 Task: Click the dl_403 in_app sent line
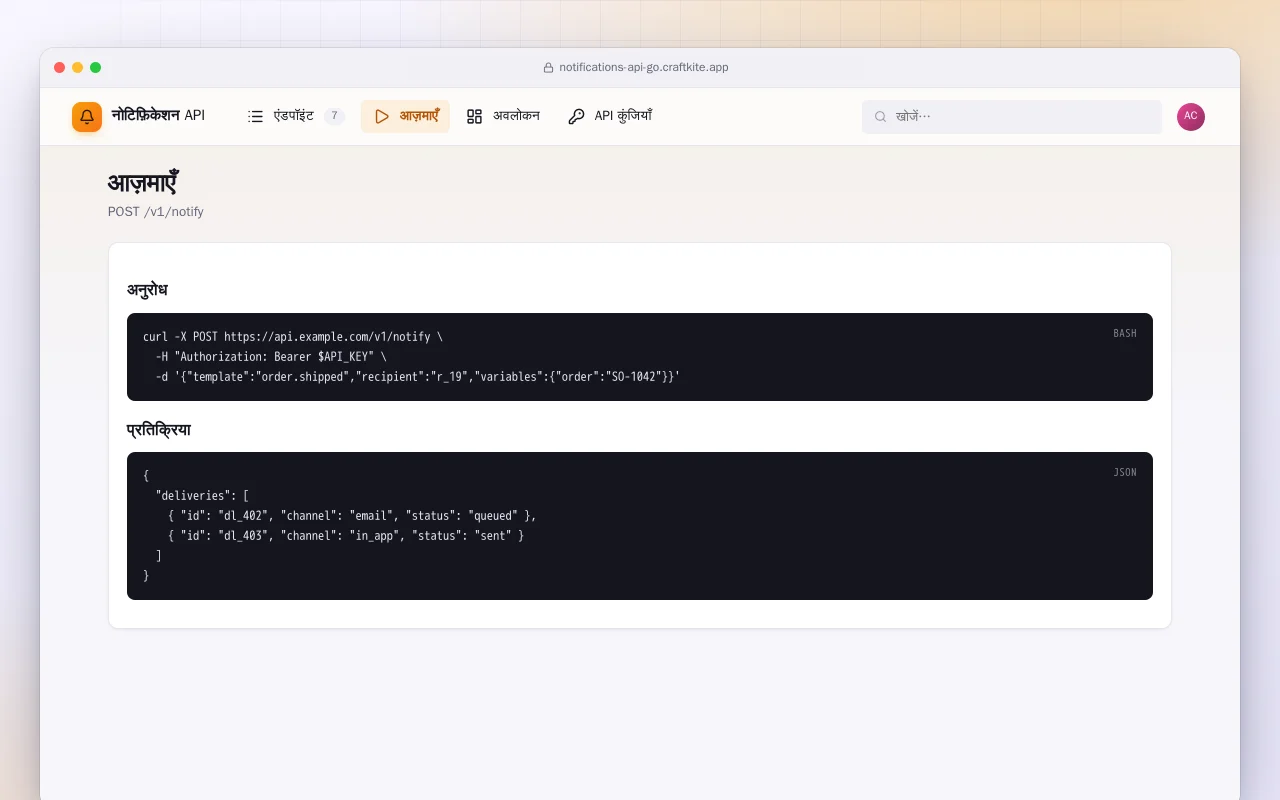pos(346,536)
